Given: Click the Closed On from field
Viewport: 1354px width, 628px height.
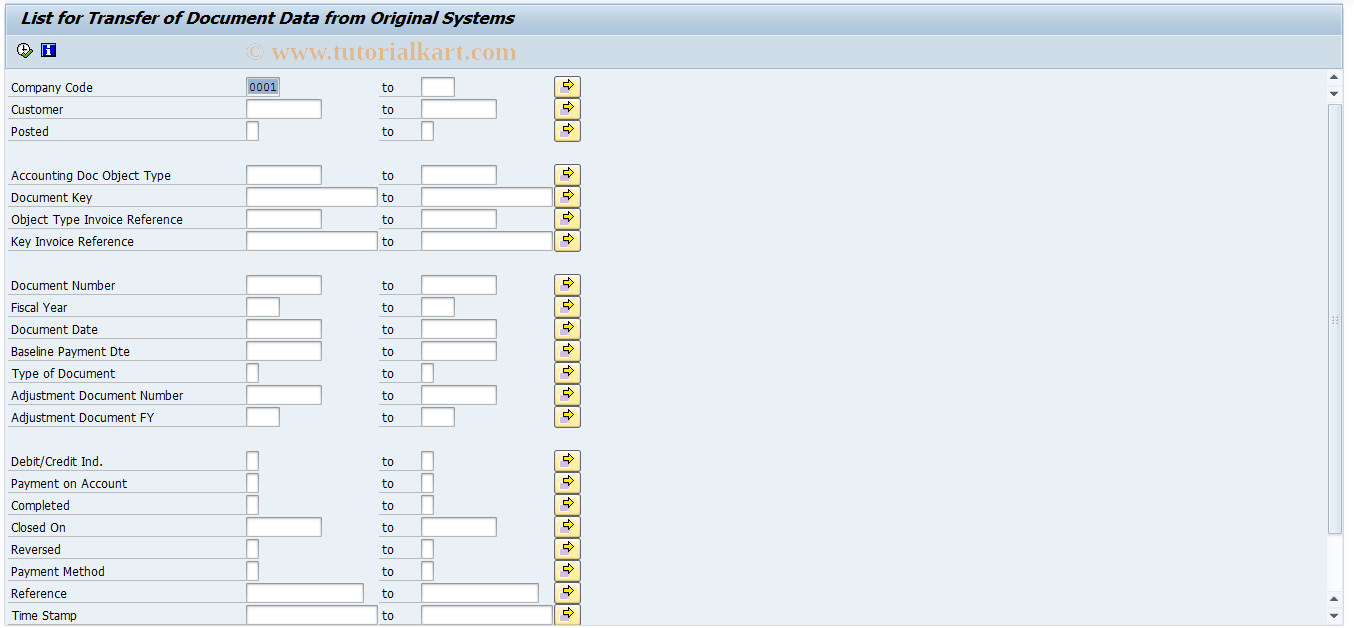Looking at the screenshot, I should [284, 527].
